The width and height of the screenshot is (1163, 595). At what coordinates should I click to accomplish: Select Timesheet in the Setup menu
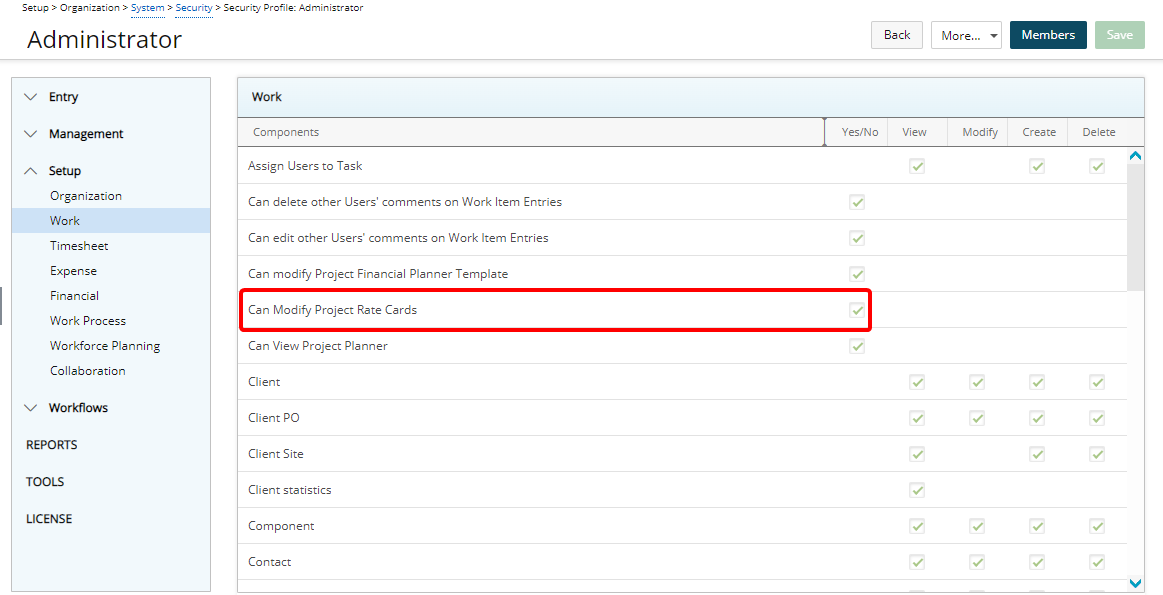[x=79, y=246]
